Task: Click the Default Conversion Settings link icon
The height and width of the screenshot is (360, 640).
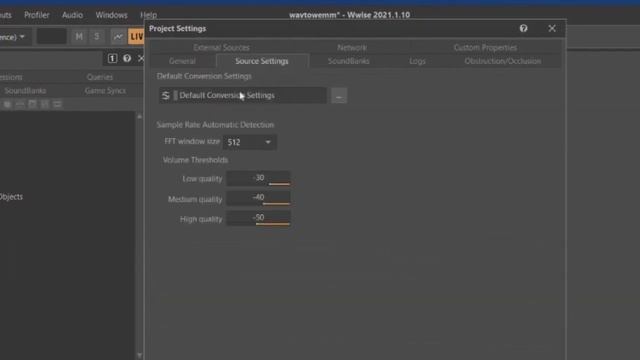Action: click(165, 96)
